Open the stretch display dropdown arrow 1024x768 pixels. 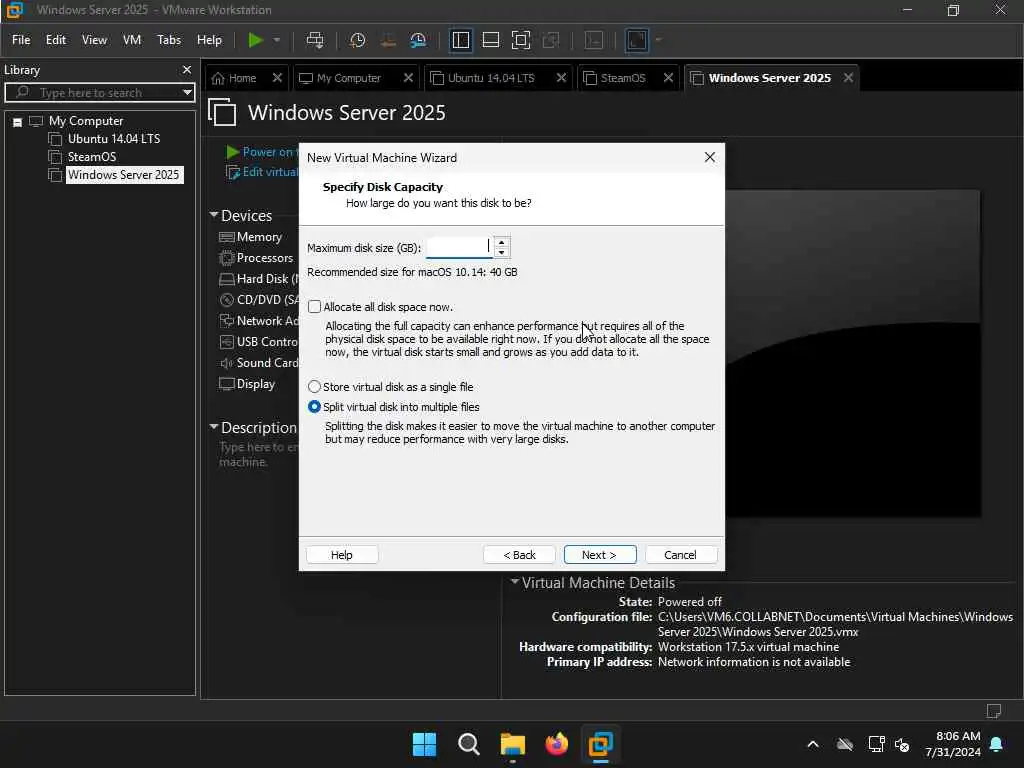pos(658,40)
